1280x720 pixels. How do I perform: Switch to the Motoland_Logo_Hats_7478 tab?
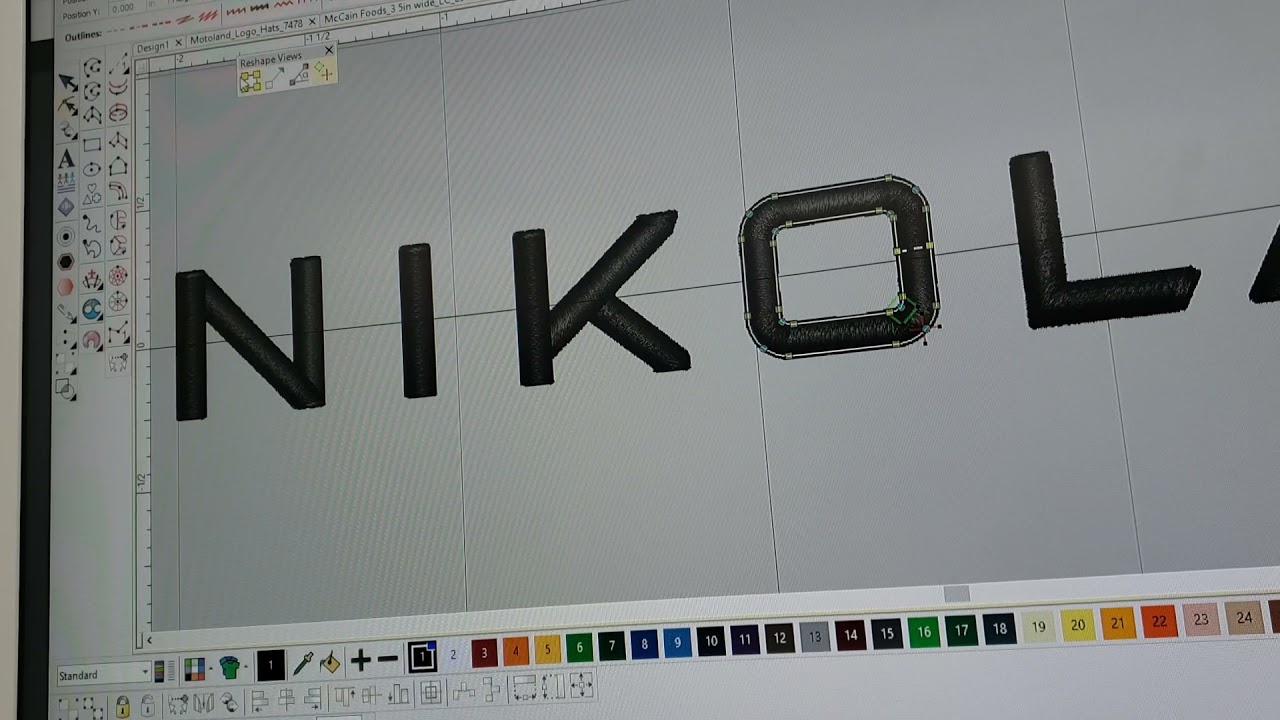click(246, 32)
